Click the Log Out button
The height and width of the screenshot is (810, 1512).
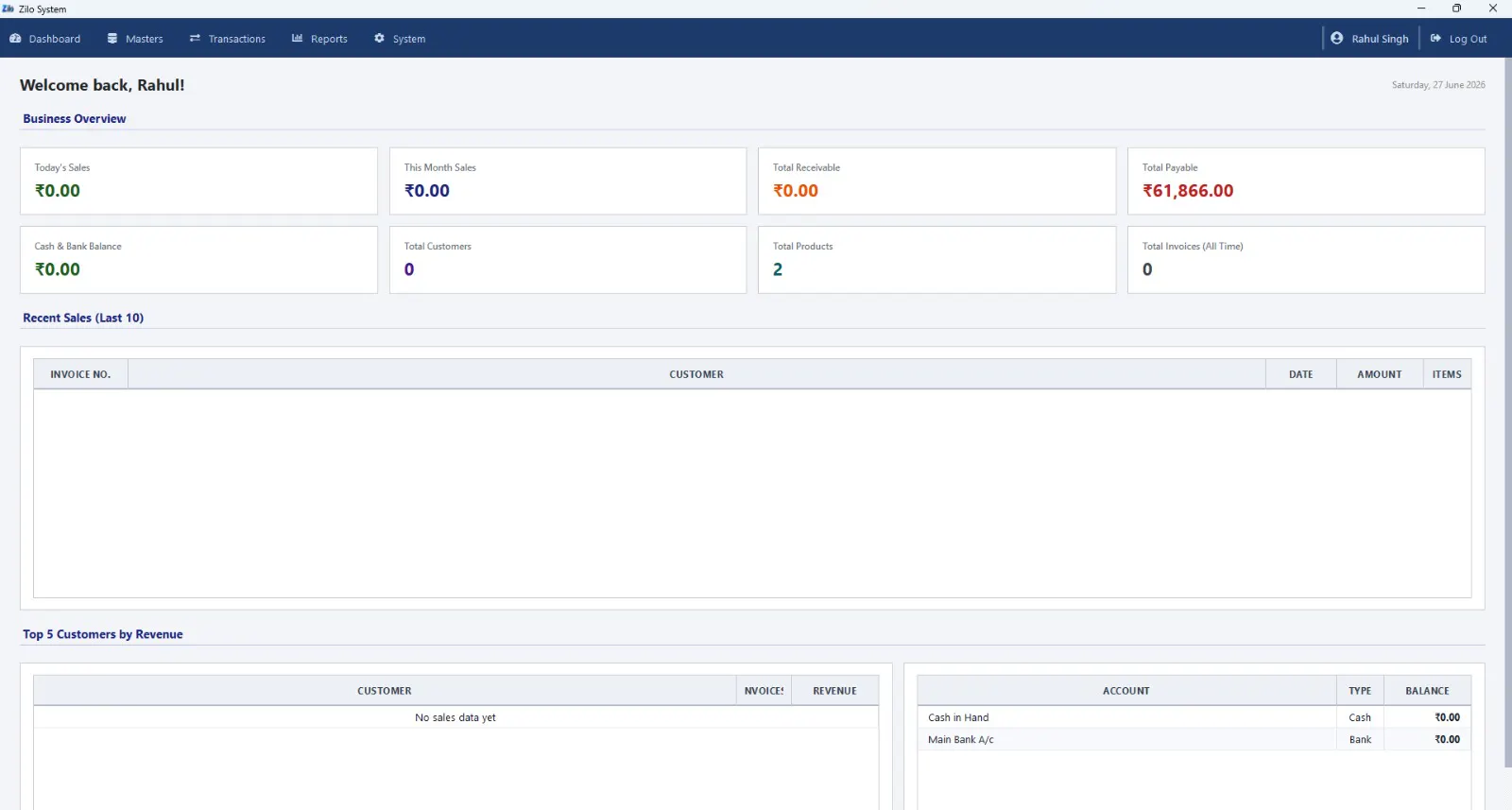click(x=1458, y=39)
